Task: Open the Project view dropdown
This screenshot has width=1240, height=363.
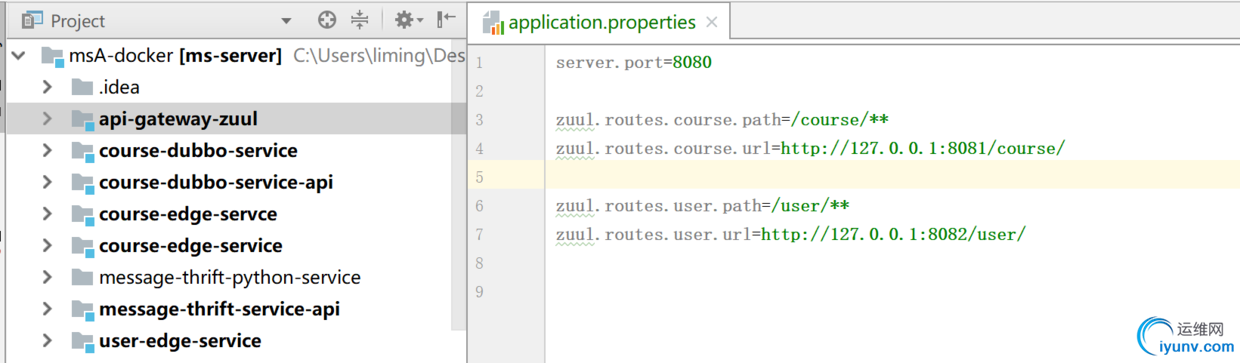Action: click(x=286, y=21)
